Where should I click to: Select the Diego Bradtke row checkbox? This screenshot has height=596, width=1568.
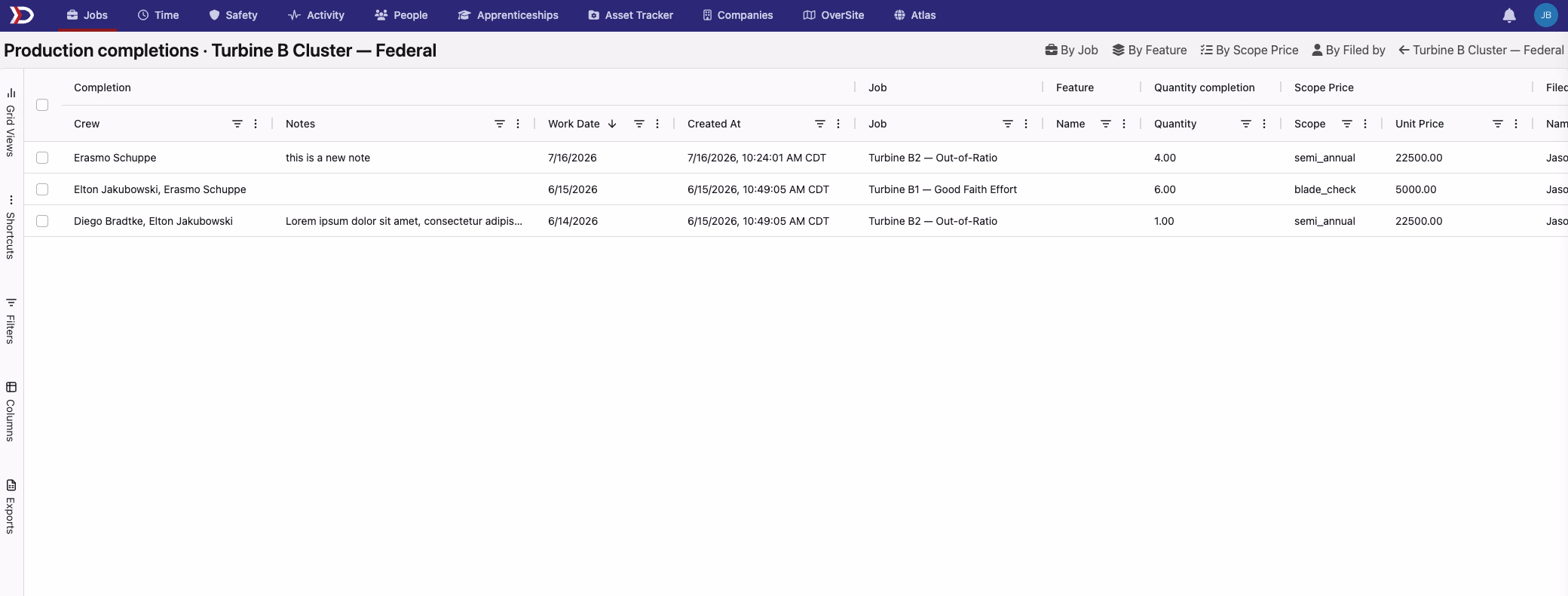tap(42, 221)
